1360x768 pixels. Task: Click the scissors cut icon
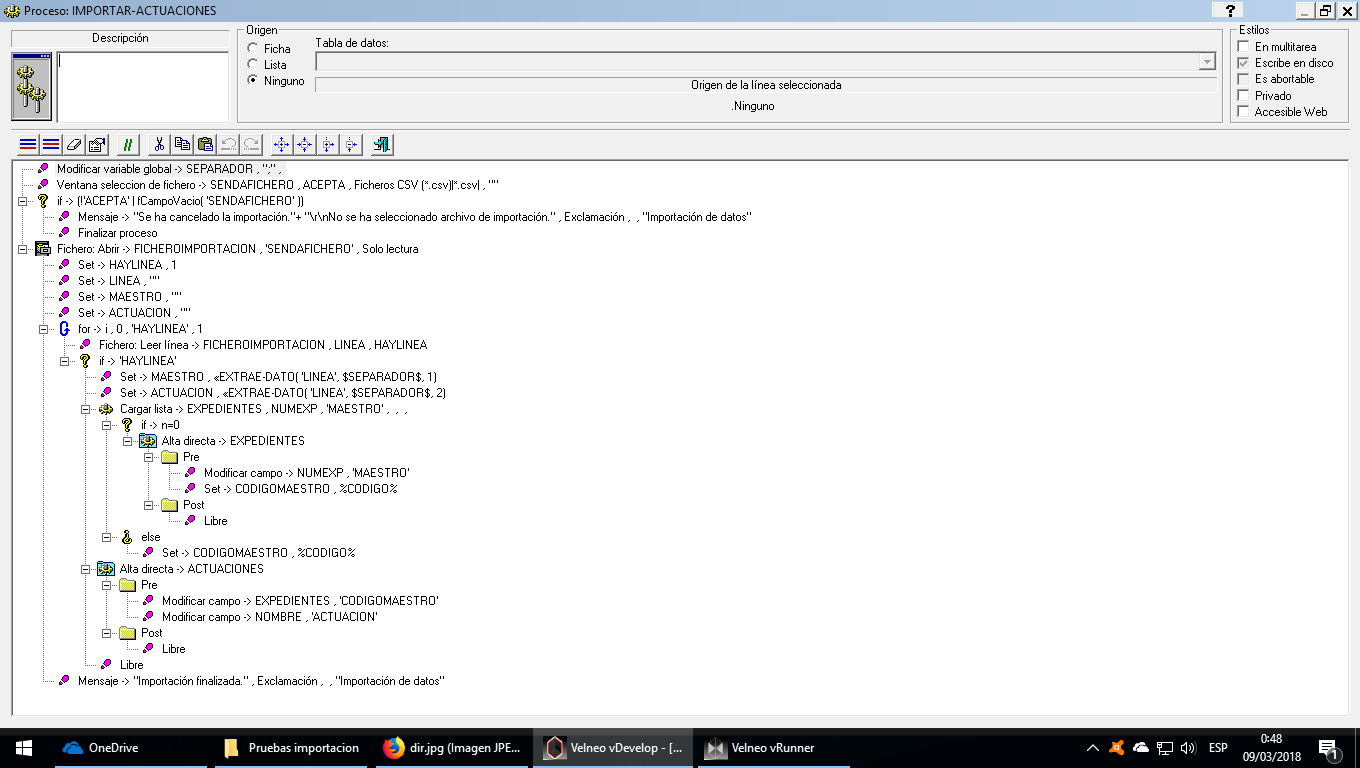[x=158, y=145]
